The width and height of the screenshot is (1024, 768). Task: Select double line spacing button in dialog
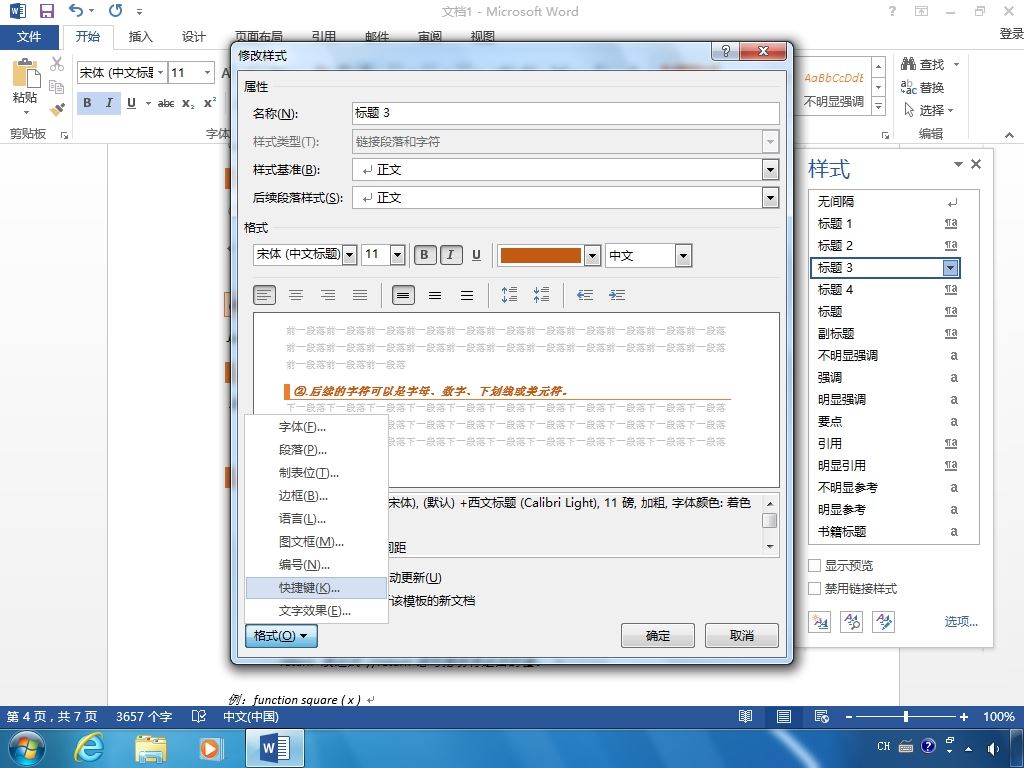467,295
